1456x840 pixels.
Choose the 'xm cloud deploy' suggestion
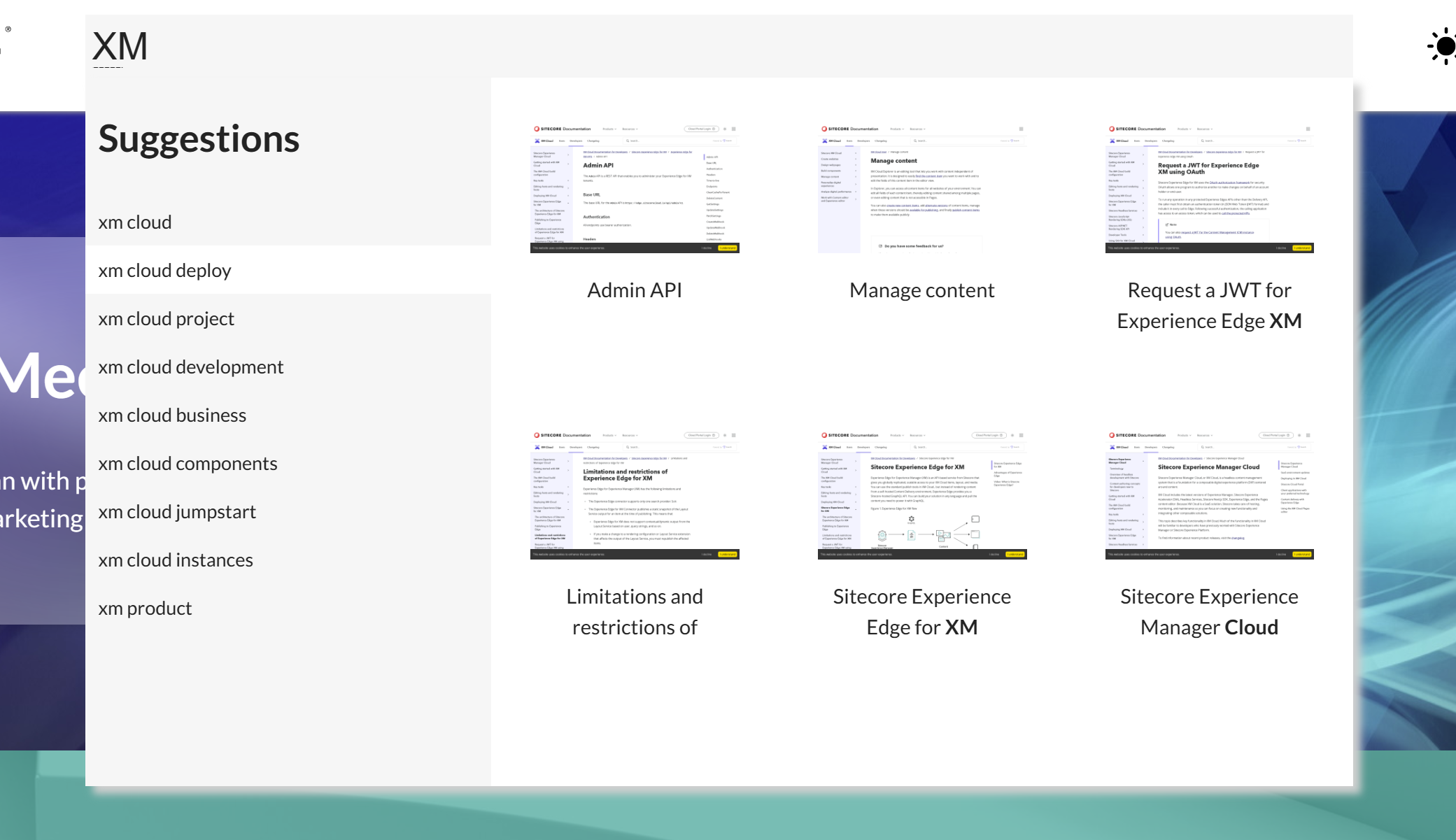point(288,270)
